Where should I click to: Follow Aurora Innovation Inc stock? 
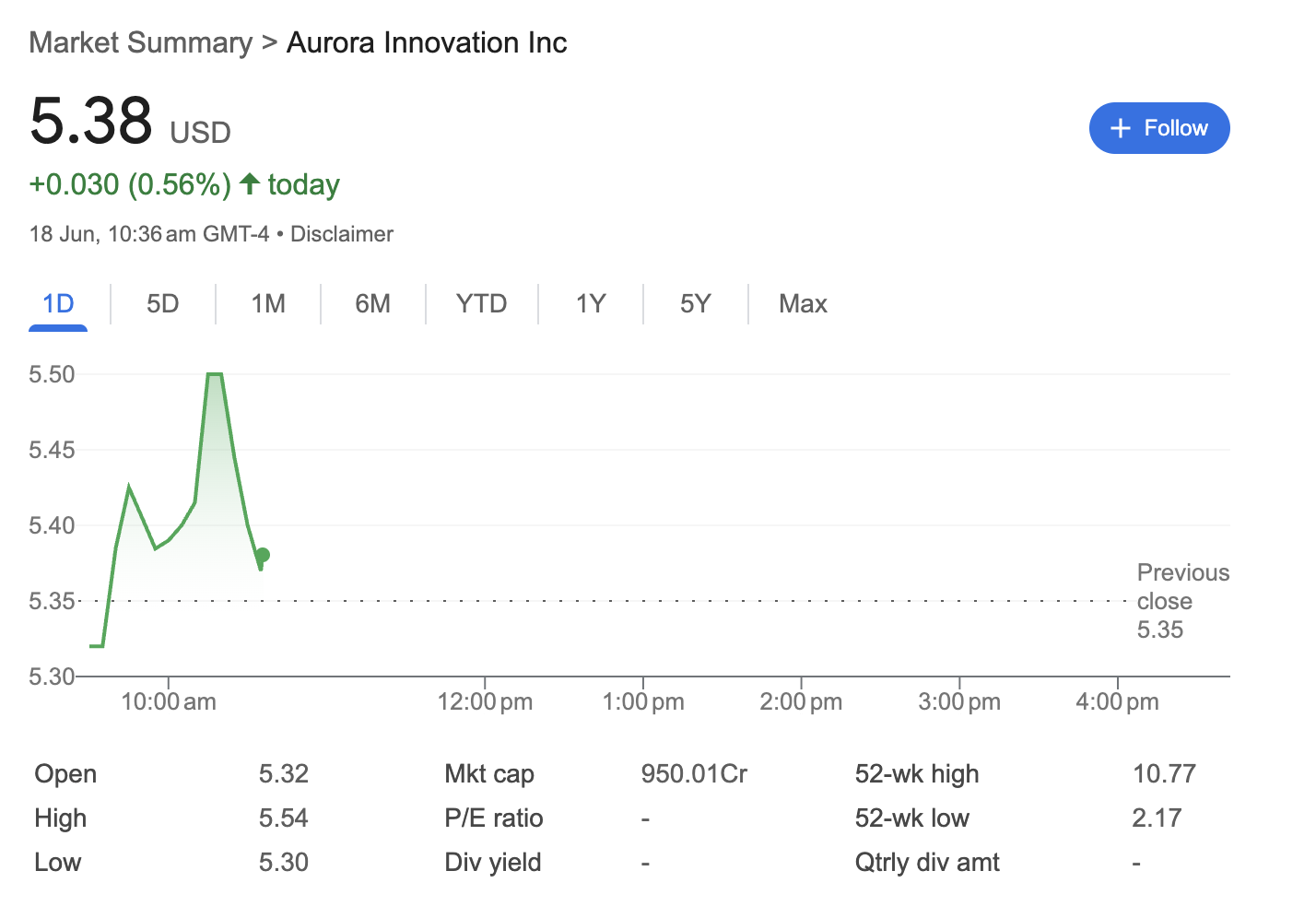(1159, 128)
